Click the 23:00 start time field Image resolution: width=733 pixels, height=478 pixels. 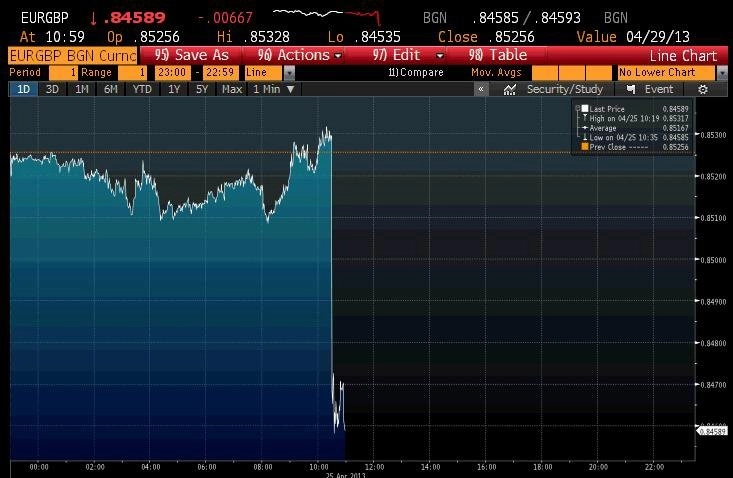pos(172,73)
